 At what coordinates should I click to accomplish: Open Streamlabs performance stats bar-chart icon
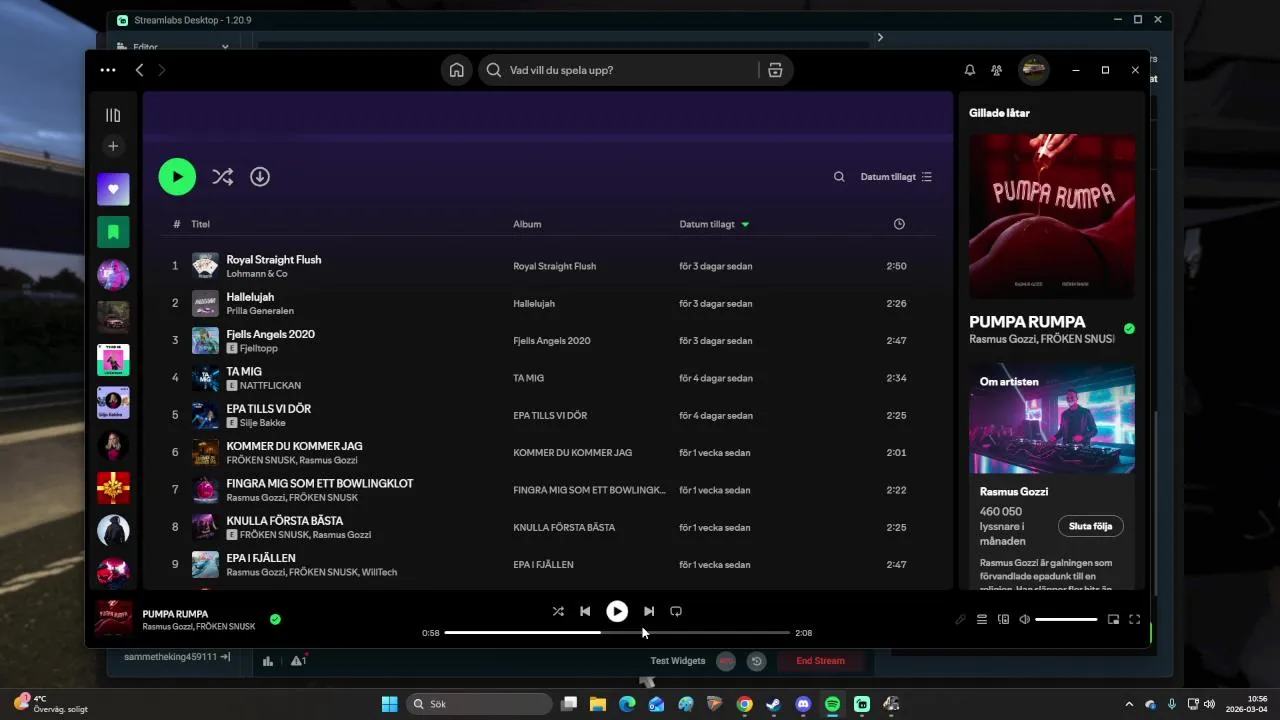(268, 661)
